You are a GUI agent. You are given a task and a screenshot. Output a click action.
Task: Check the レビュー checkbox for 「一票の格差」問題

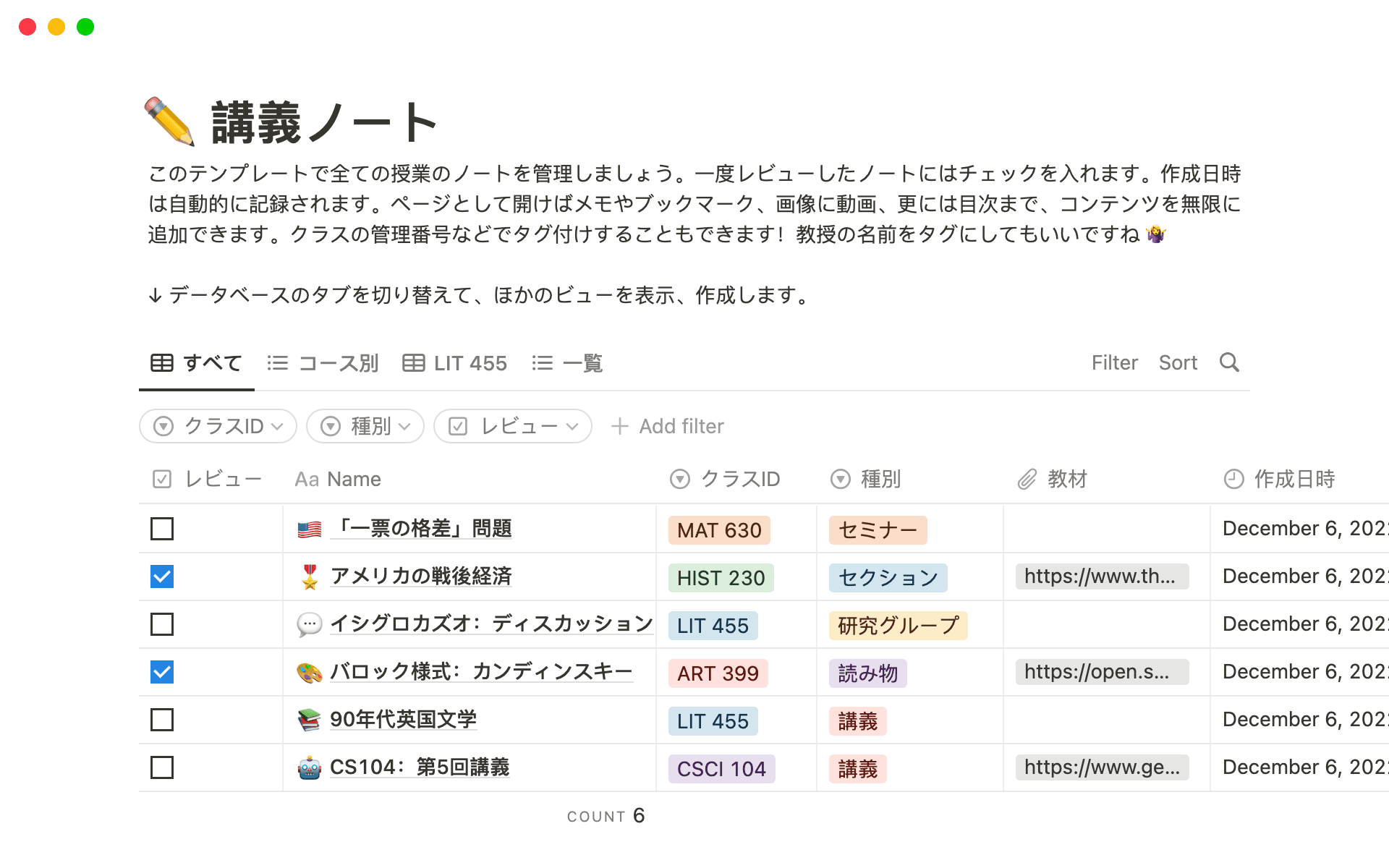[x=161, y=529]
